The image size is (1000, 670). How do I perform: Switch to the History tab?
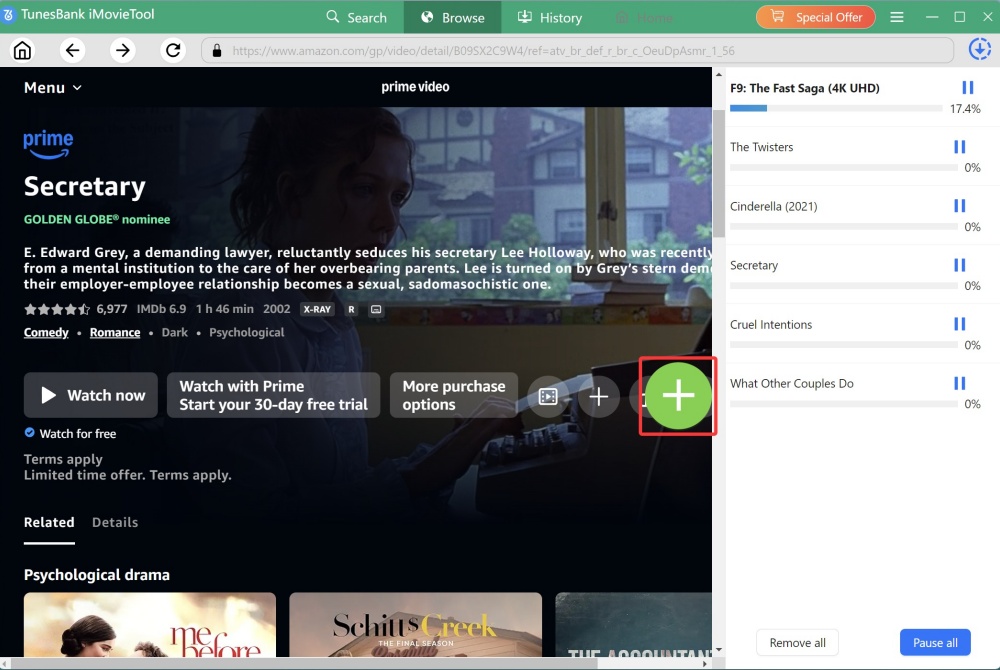pos(550,17)
